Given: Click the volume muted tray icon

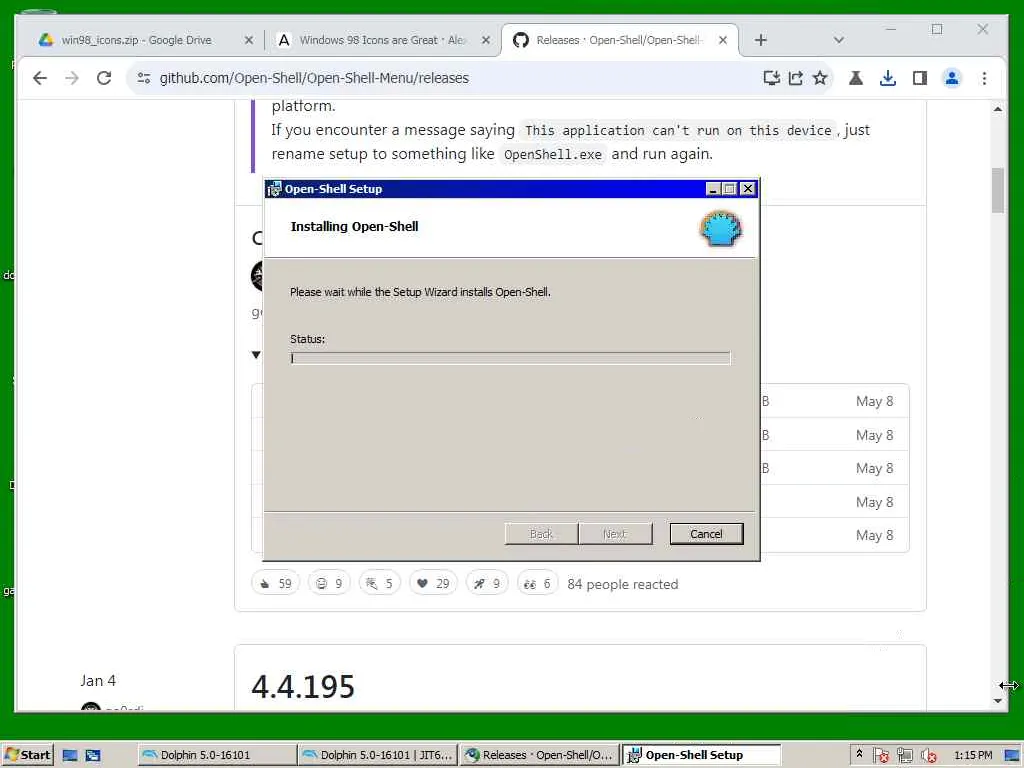Looking at the screenshot, I should pos(929,756).
